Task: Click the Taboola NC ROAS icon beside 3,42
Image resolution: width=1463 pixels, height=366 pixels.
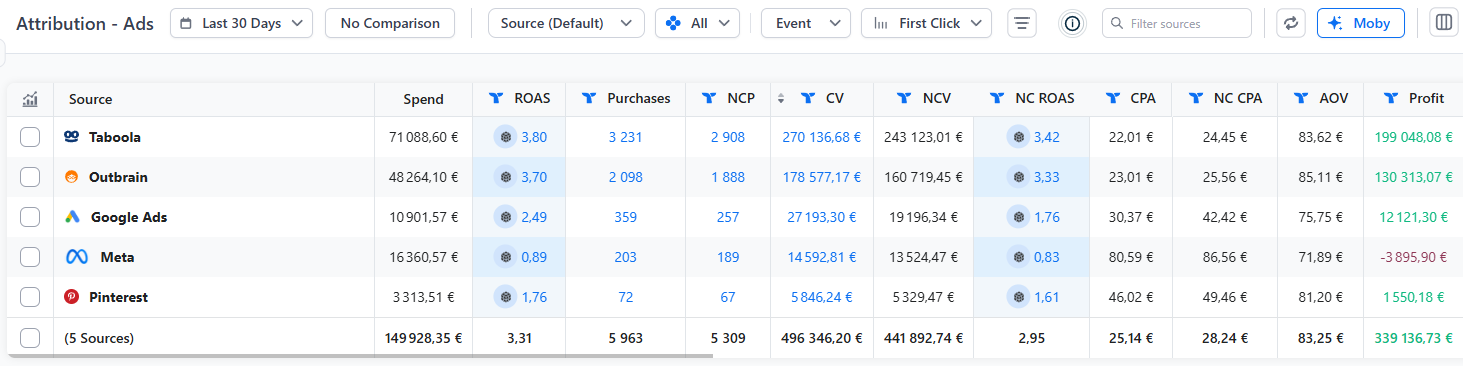Action: [1018, 137]
